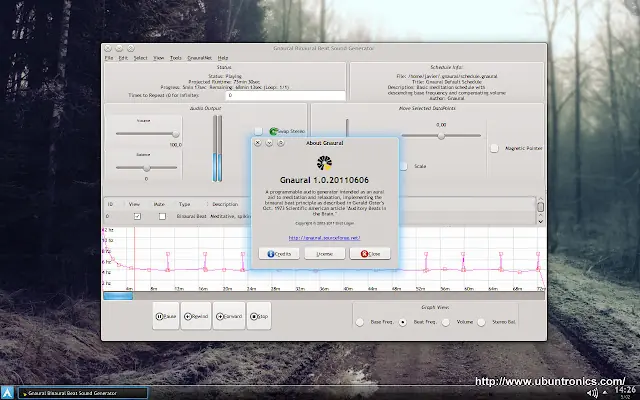Click the system tray volume icon
The width and height of the screenshot is (640, 400).
[x=592, y=393]
